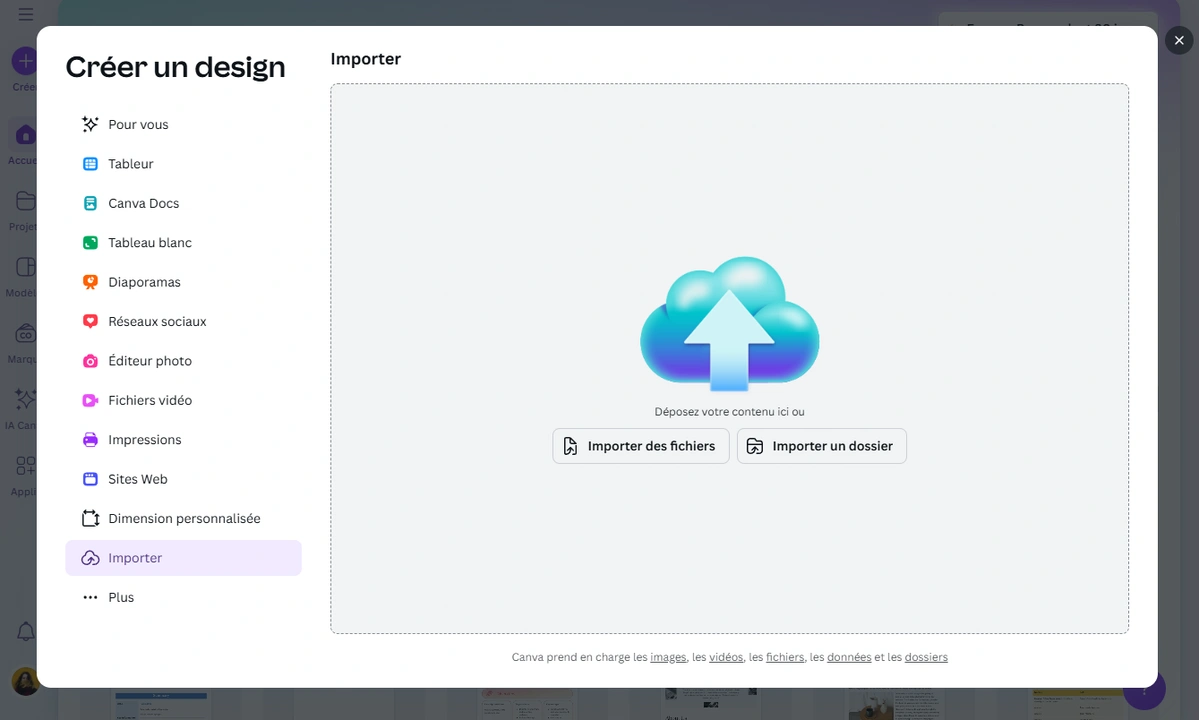Choose Dimension personnalisée
Screen dimensions: 1199x720
184,518
